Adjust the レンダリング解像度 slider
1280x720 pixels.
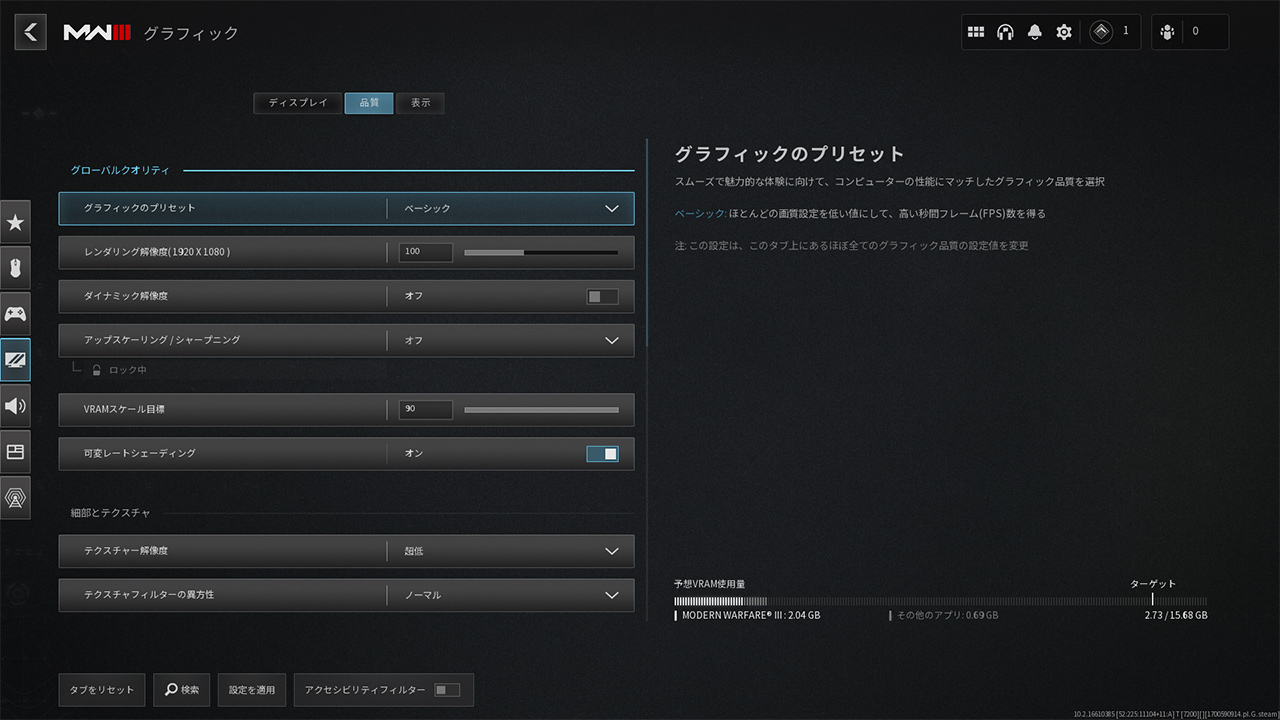(541, 252)
